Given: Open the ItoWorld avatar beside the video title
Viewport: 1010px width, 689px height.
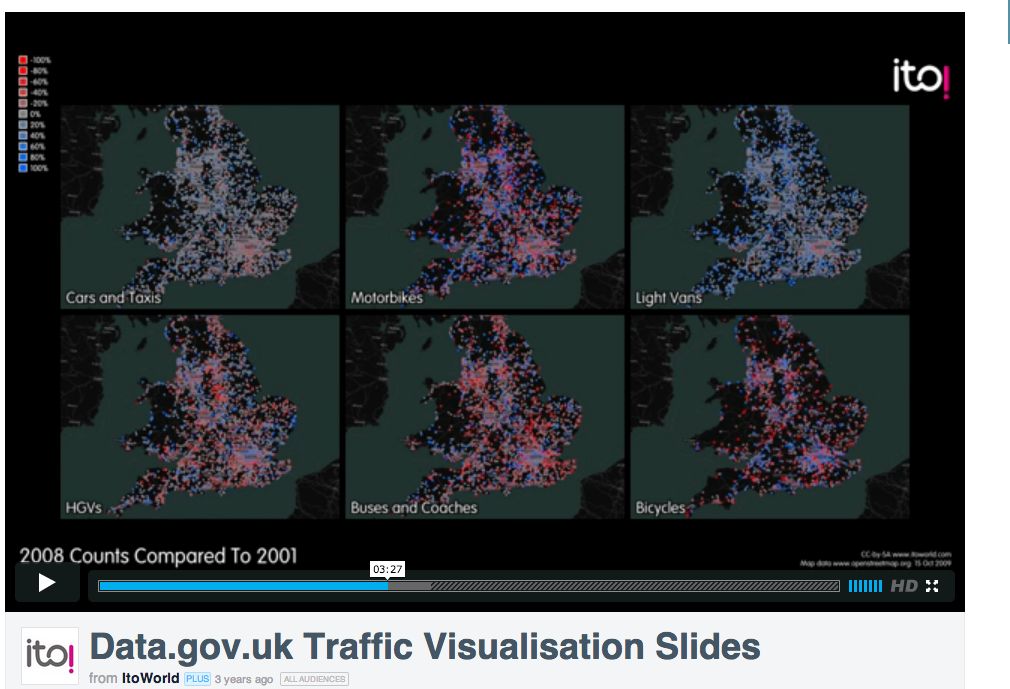Looking at the screenshot, I should [x=50, y=655].
